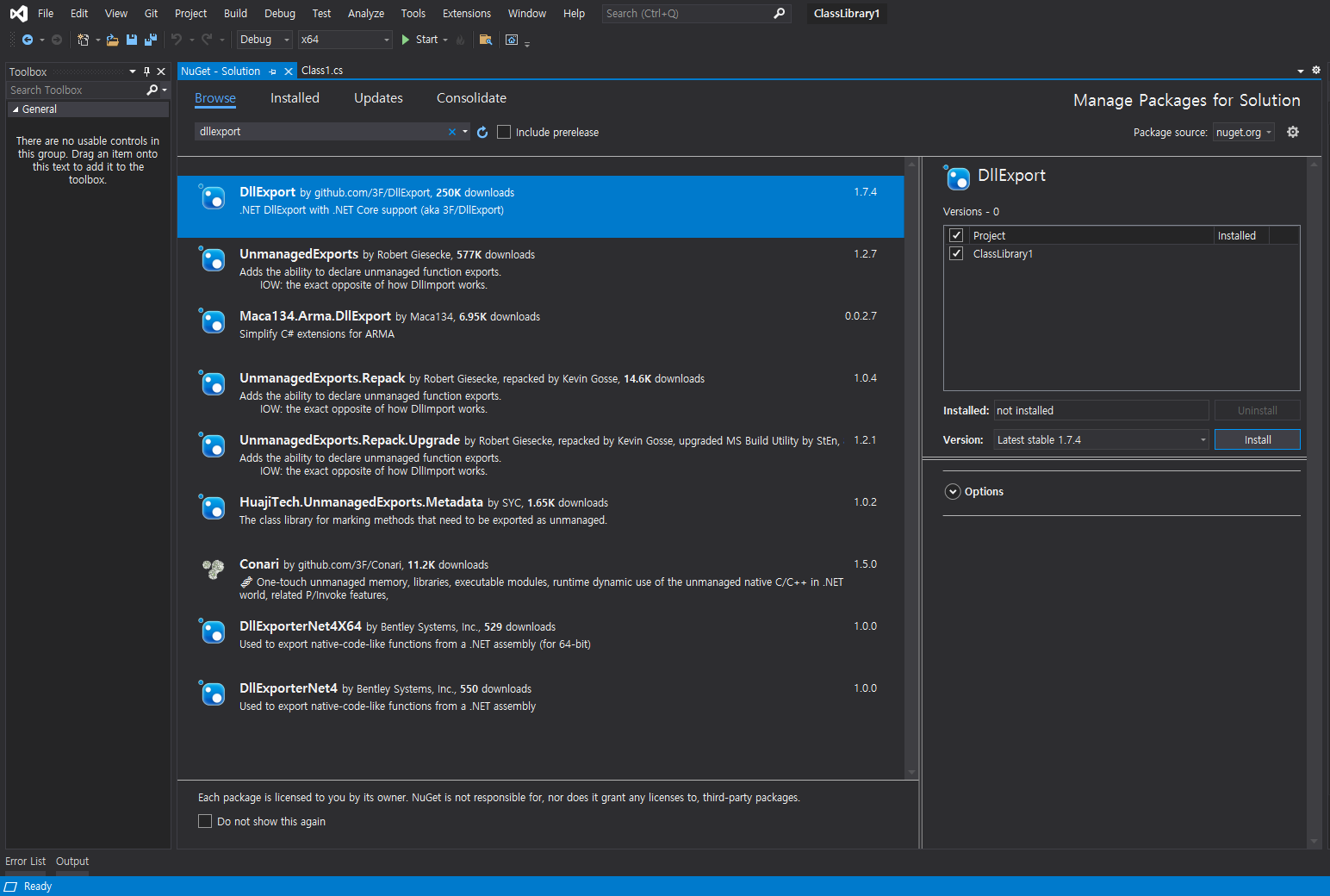Click the Conari package icon
The width and height of the screenshot is (1330, 896).
point(213,569)
